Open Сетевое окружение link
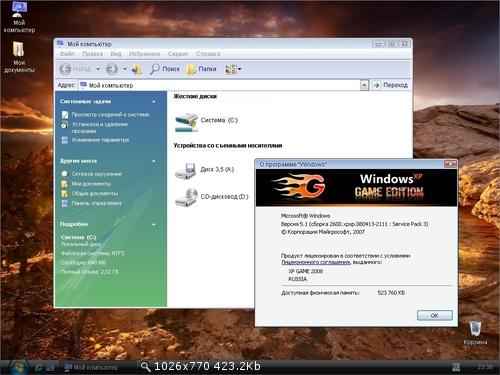 [97, 174]
